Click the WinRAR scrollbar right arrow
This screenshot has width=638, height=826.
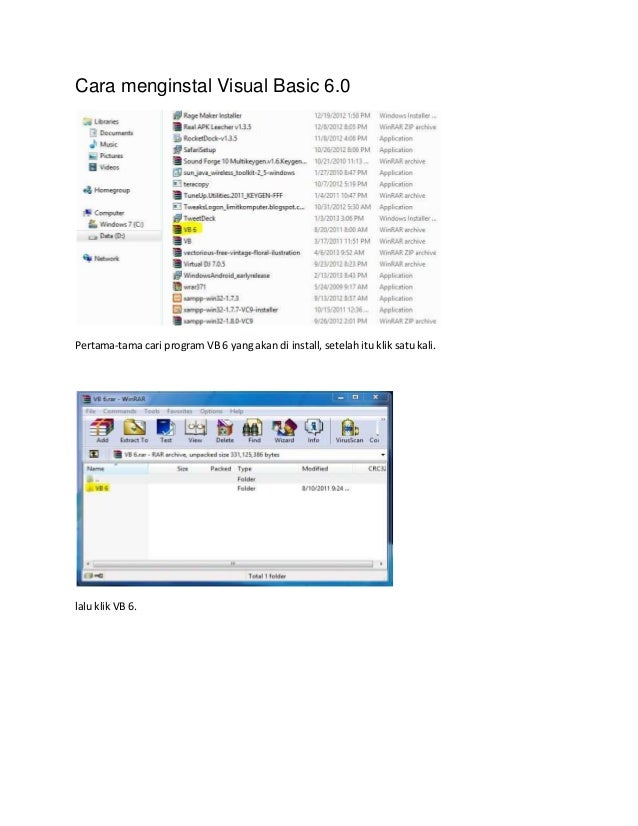381,564
